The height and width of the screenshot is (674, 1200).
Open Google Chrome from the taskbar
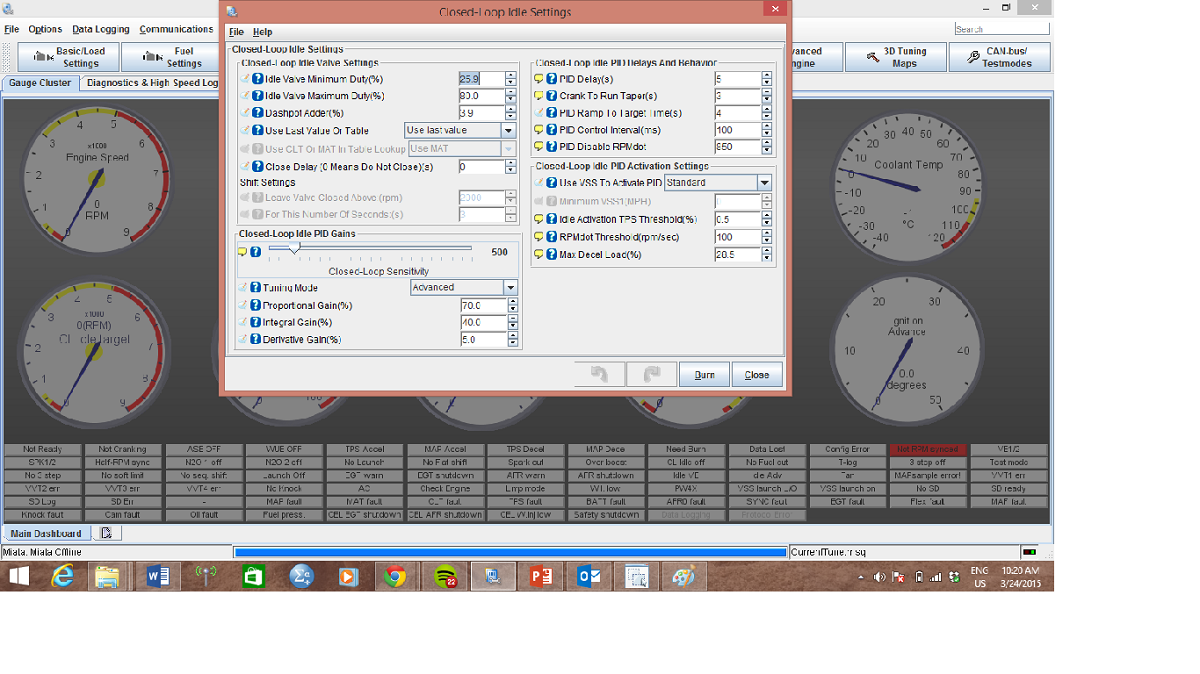[395, 577]
